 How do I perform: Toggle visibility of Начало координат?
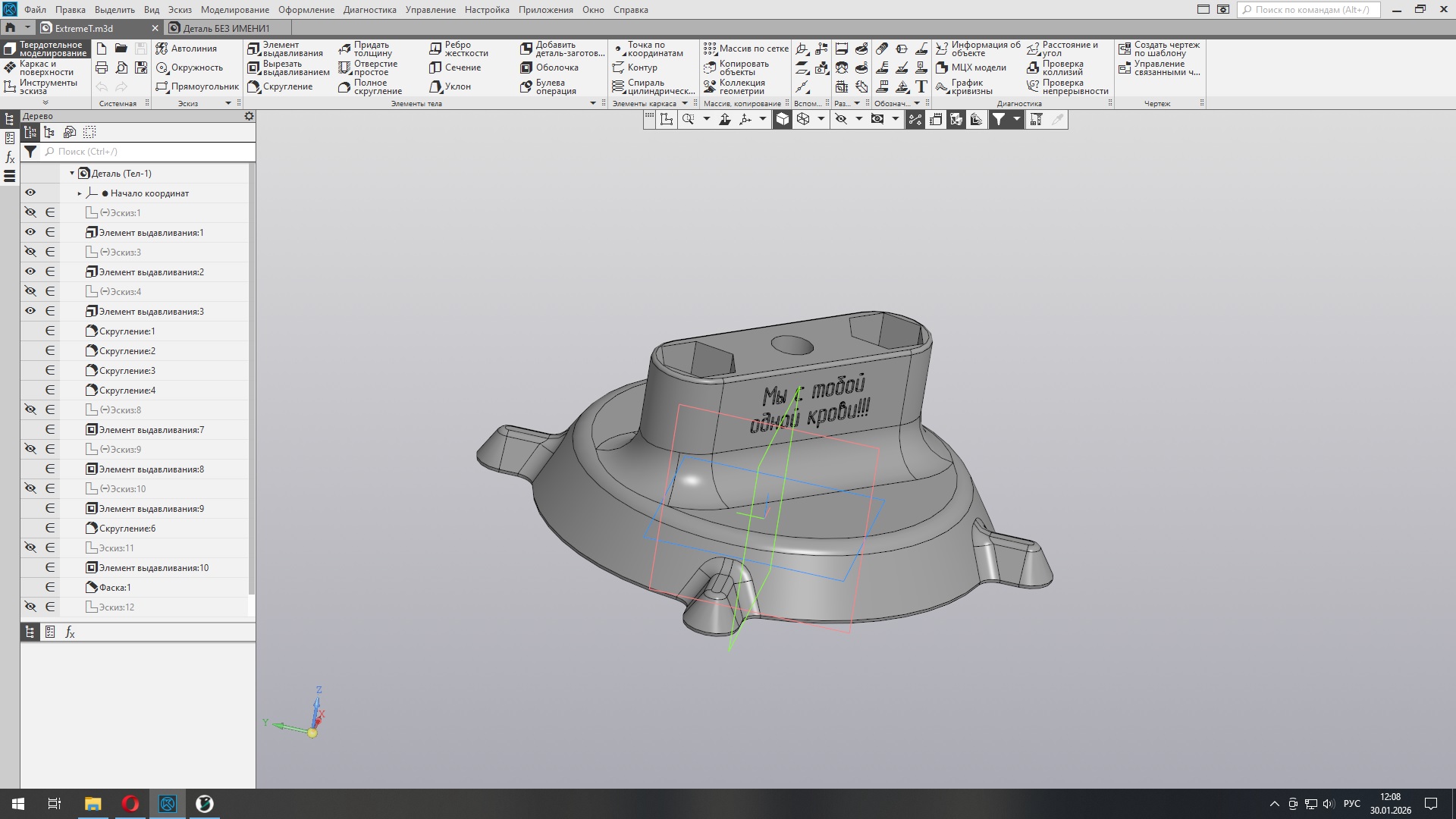[30, 193]
